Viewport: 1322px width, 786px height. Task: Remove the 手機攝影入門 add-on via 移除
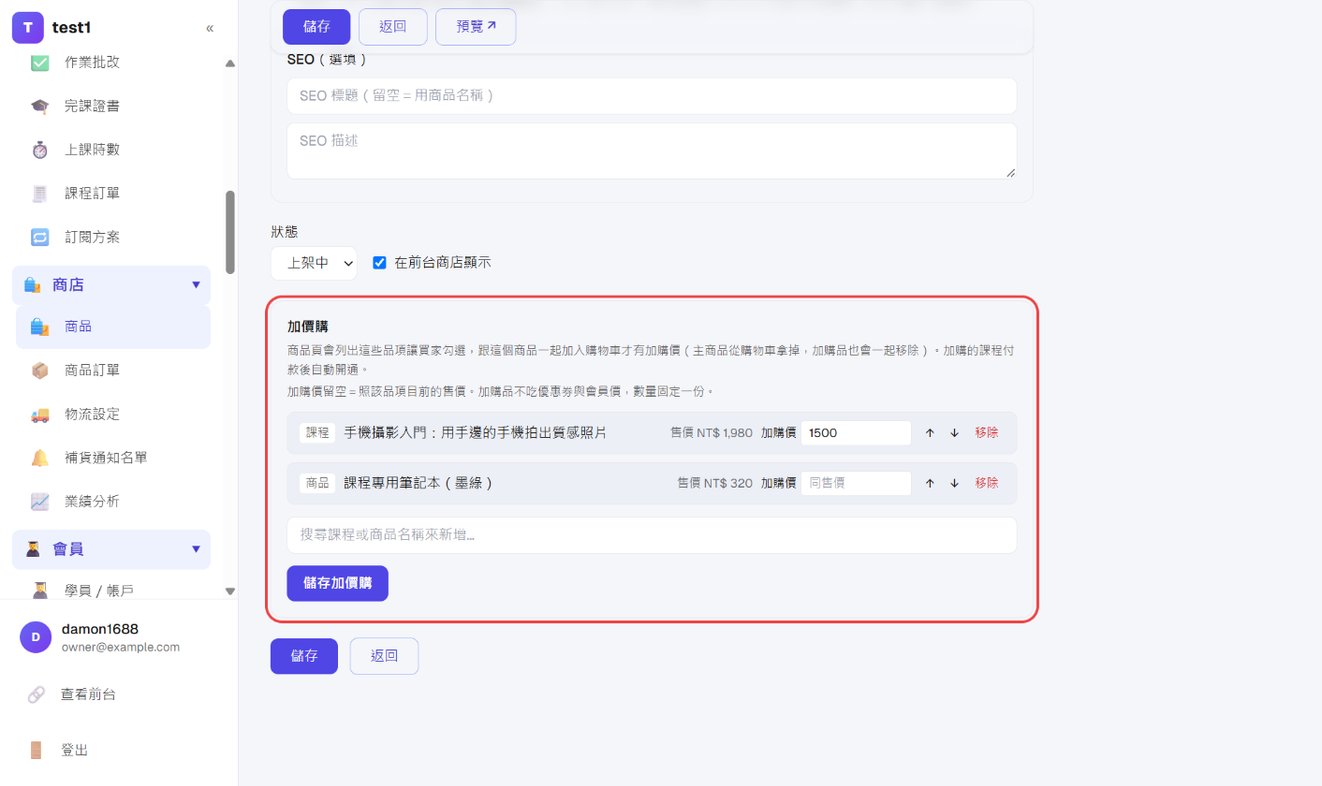coord(987,433)
